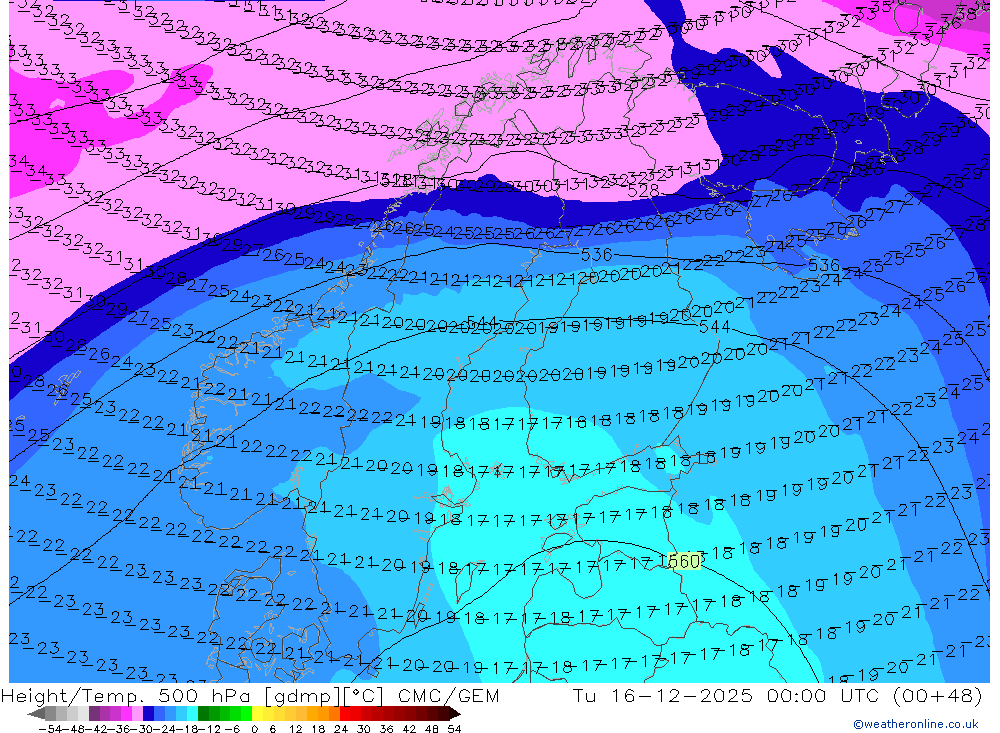Image resolution: width=1000 pixels, height=733 pixels.
Task: Select the orange legend swatch near 18
Action: tap(324, 713)
